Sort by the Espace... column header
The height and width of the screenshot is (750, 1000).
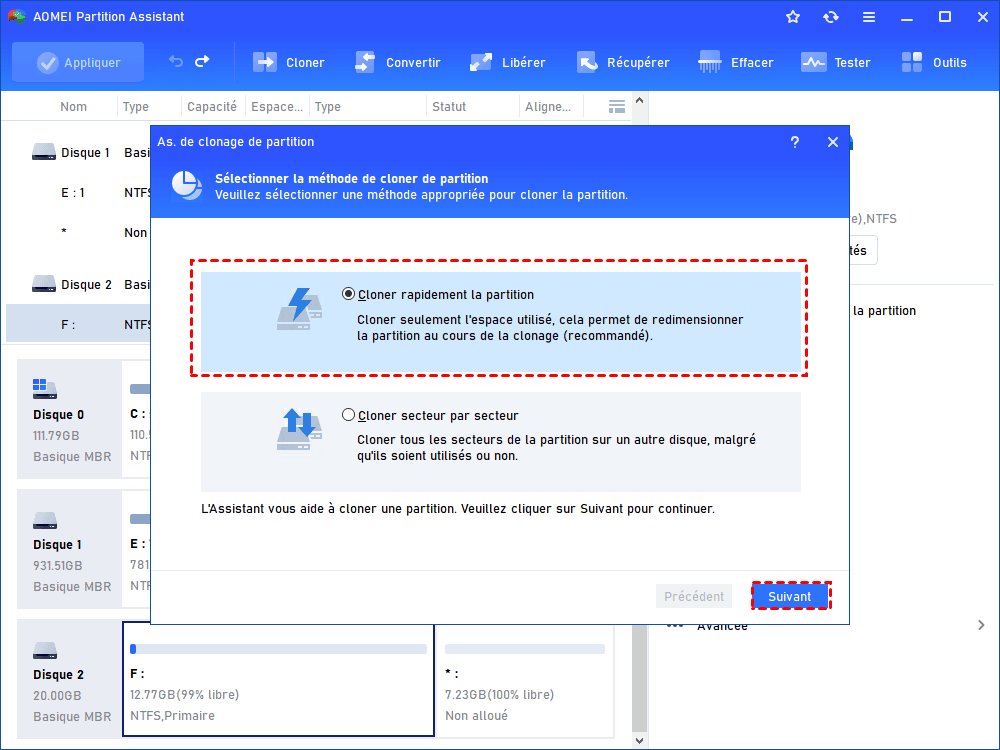(x=277, y=107)
